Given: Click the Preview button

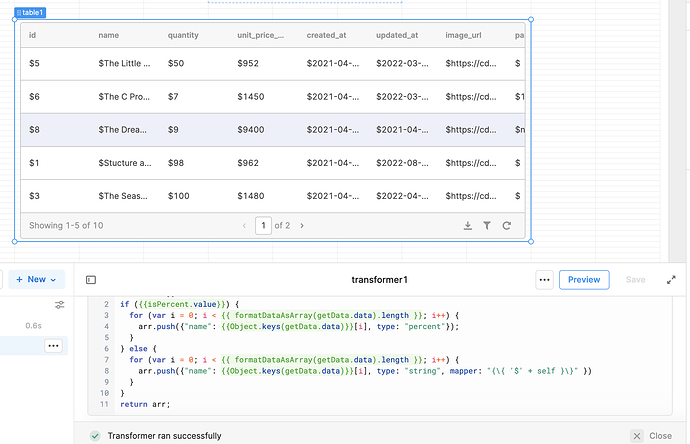Looking at the screenshot, I should coord(584,280).
